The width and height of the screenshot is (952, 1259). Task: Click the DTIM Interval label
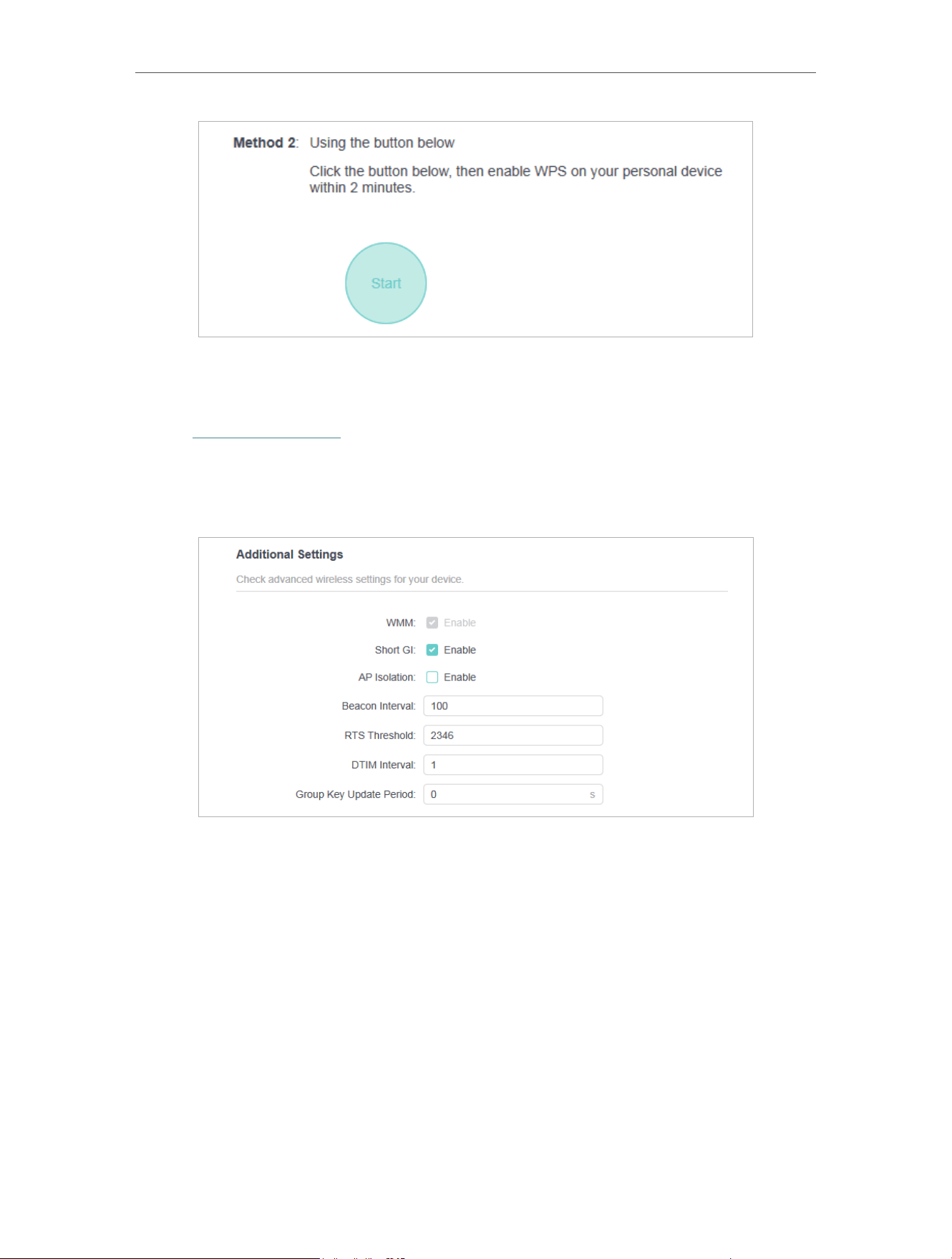tap(384, 765)
